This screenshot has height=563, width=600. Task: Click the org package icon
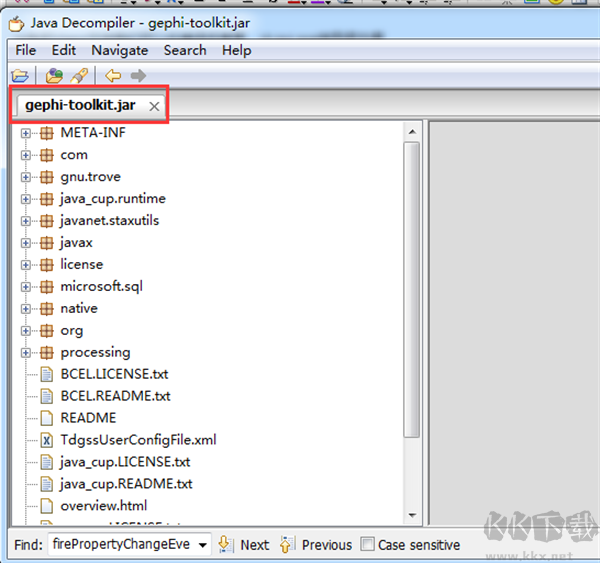pyautogui.click(x=47, y=331)
